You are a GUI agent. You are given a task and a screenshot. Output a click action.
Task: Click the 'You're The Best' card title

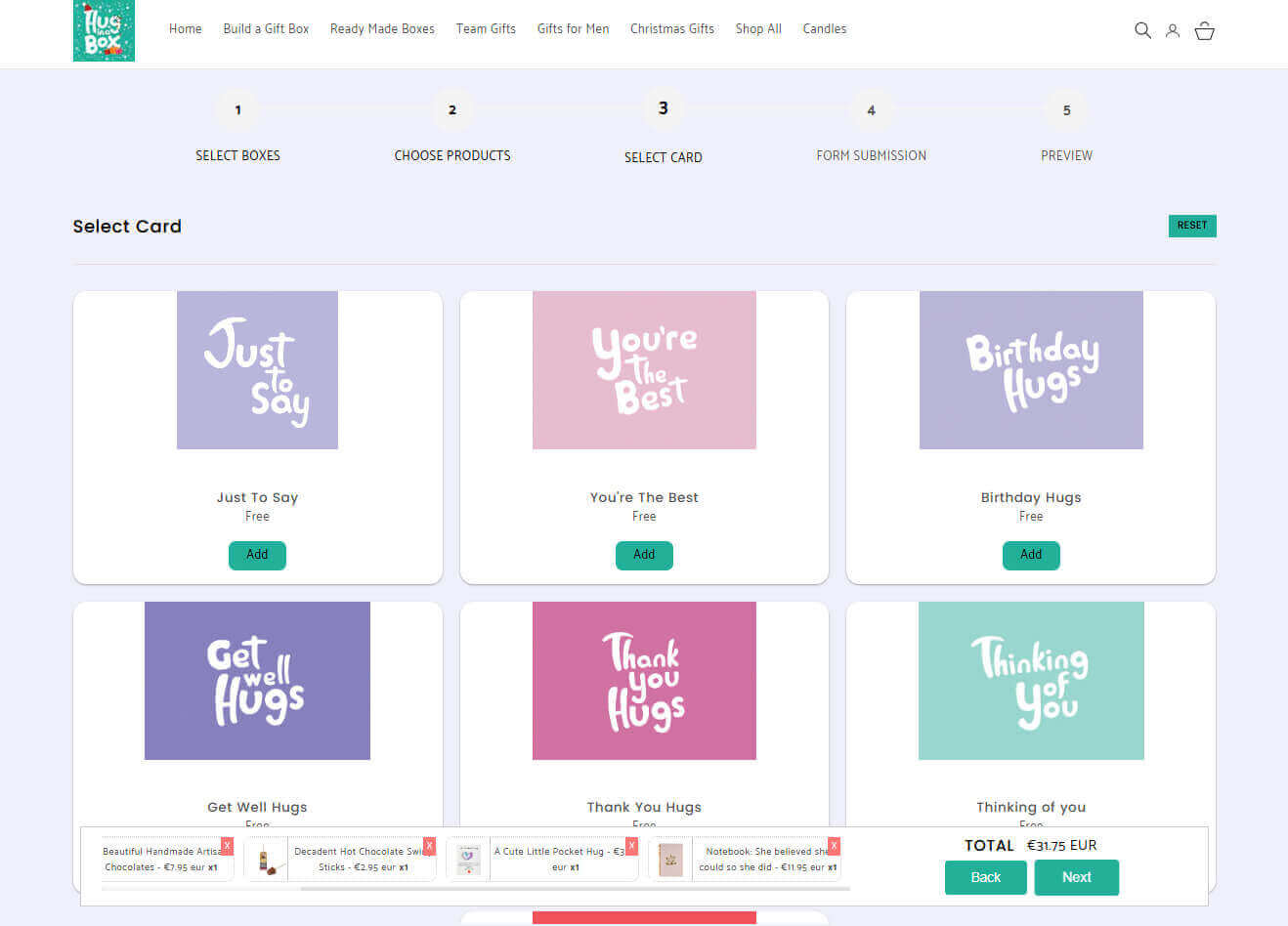point(644,497)
